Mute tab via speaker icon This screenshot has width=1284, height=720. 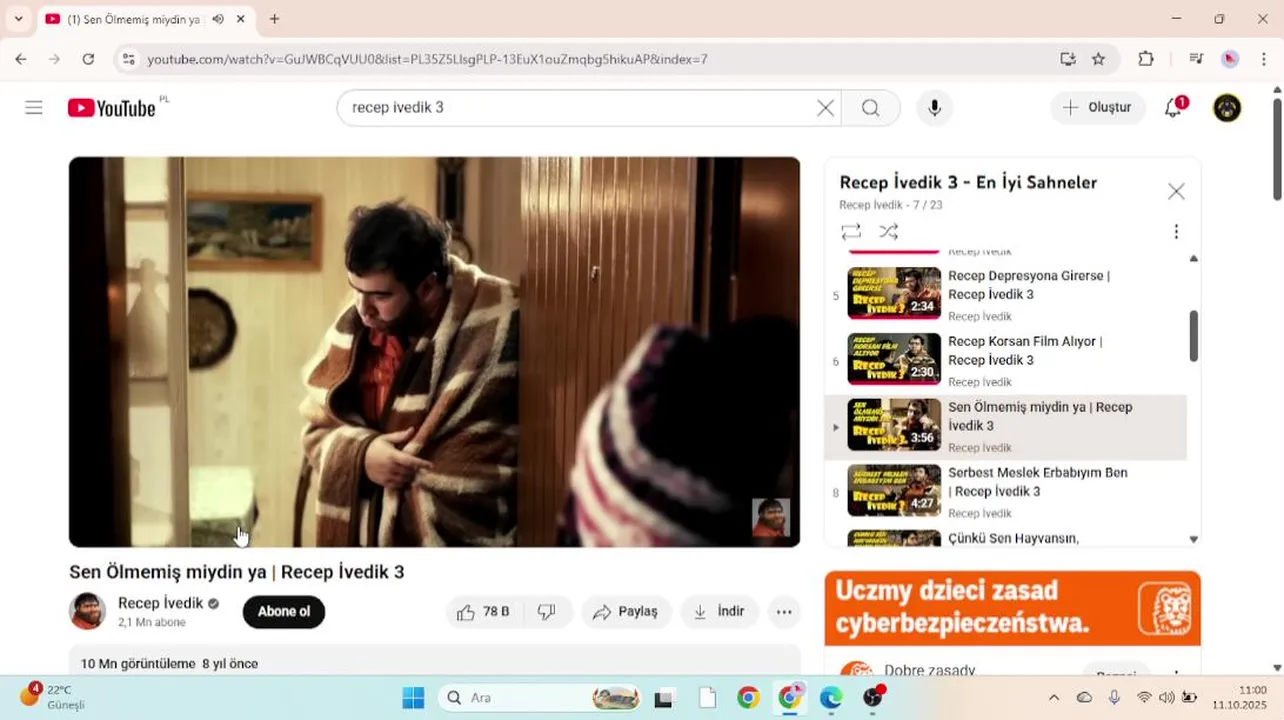tap(218, 19)
